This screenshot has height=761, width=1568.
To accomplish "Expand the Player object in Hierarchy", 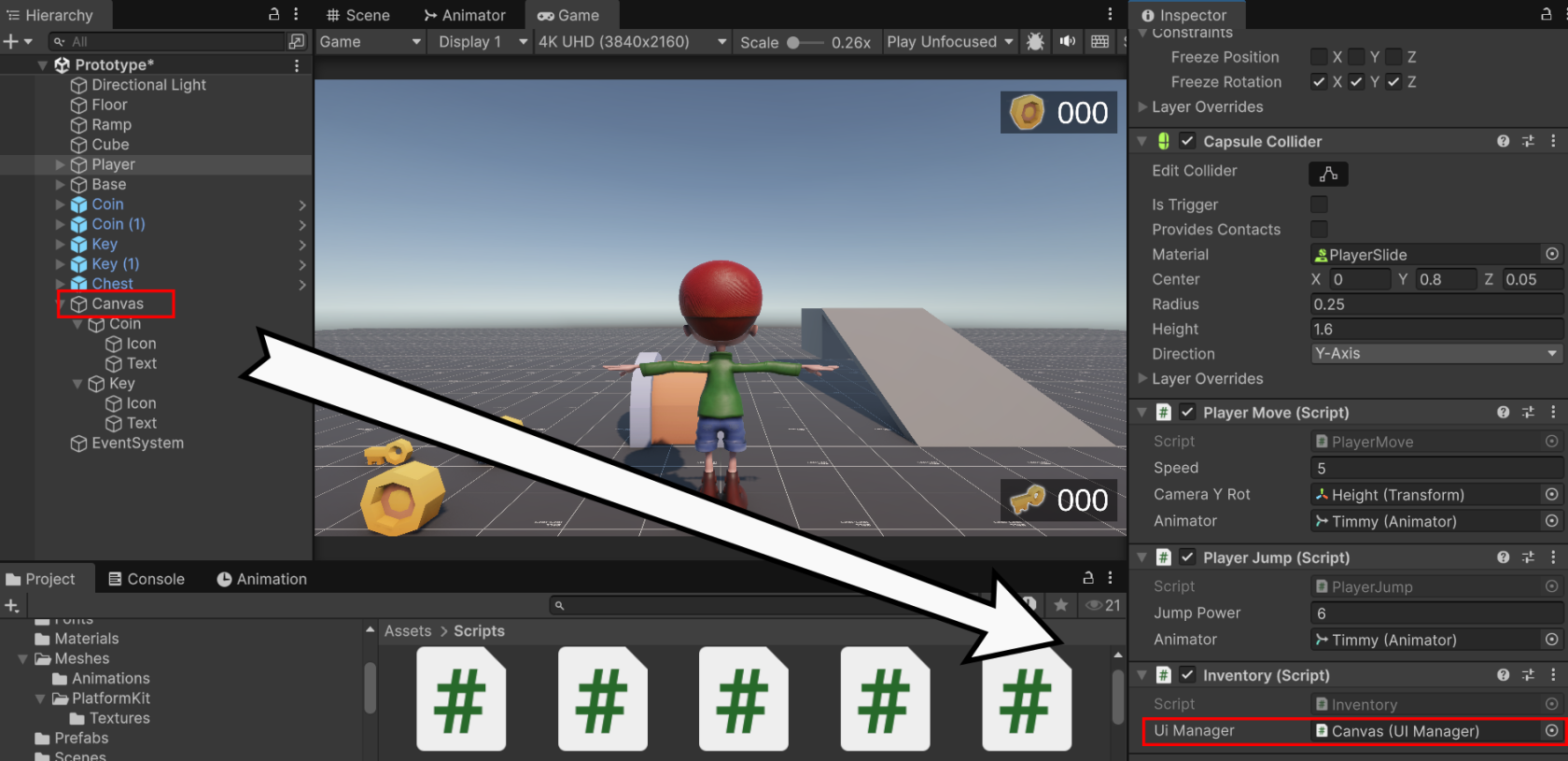I will pyautogui.click(x=61, y=164).
